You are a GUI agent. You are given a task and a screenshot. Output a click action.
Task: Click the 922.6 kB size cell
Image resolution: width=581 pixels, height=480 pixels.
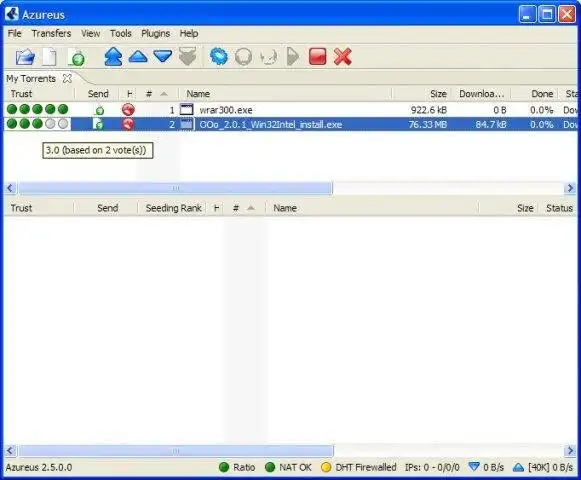(429, 110)
